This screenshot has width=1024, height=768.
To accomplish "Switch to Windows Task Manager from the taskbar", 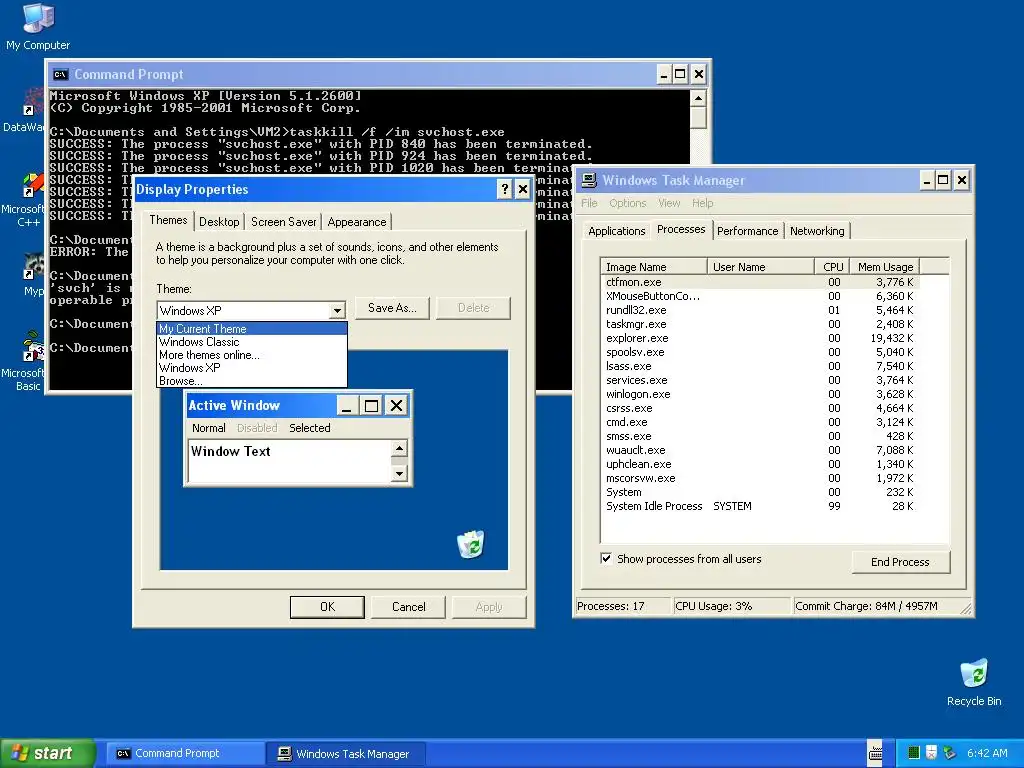I will tap(346, 753).
